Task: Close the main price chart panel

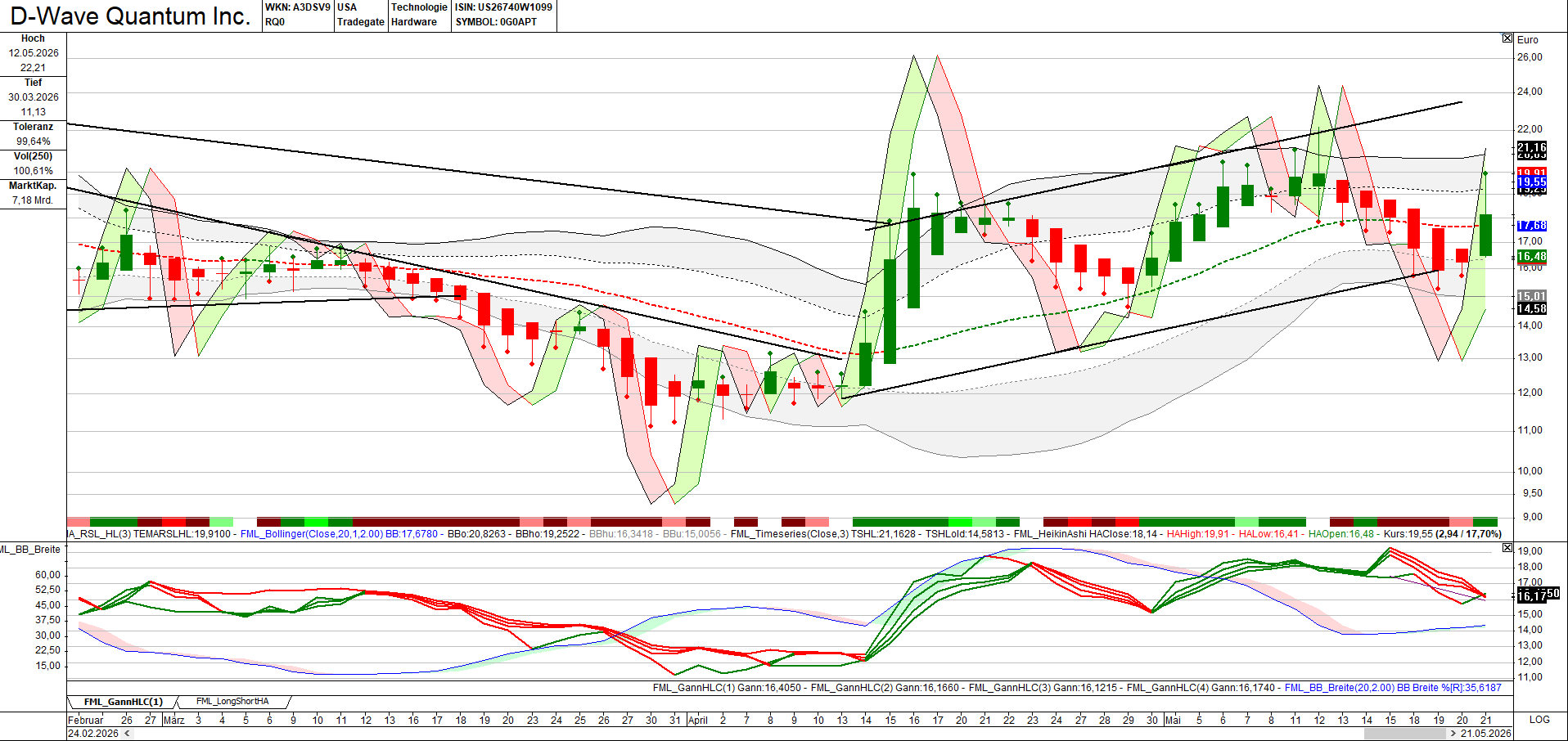Action: click(x=1507, y=38)
